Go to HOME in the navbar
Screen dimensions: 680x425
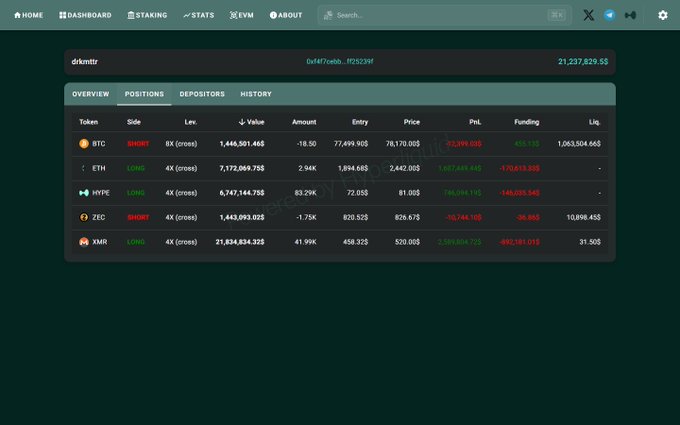[x=29, y=15]
